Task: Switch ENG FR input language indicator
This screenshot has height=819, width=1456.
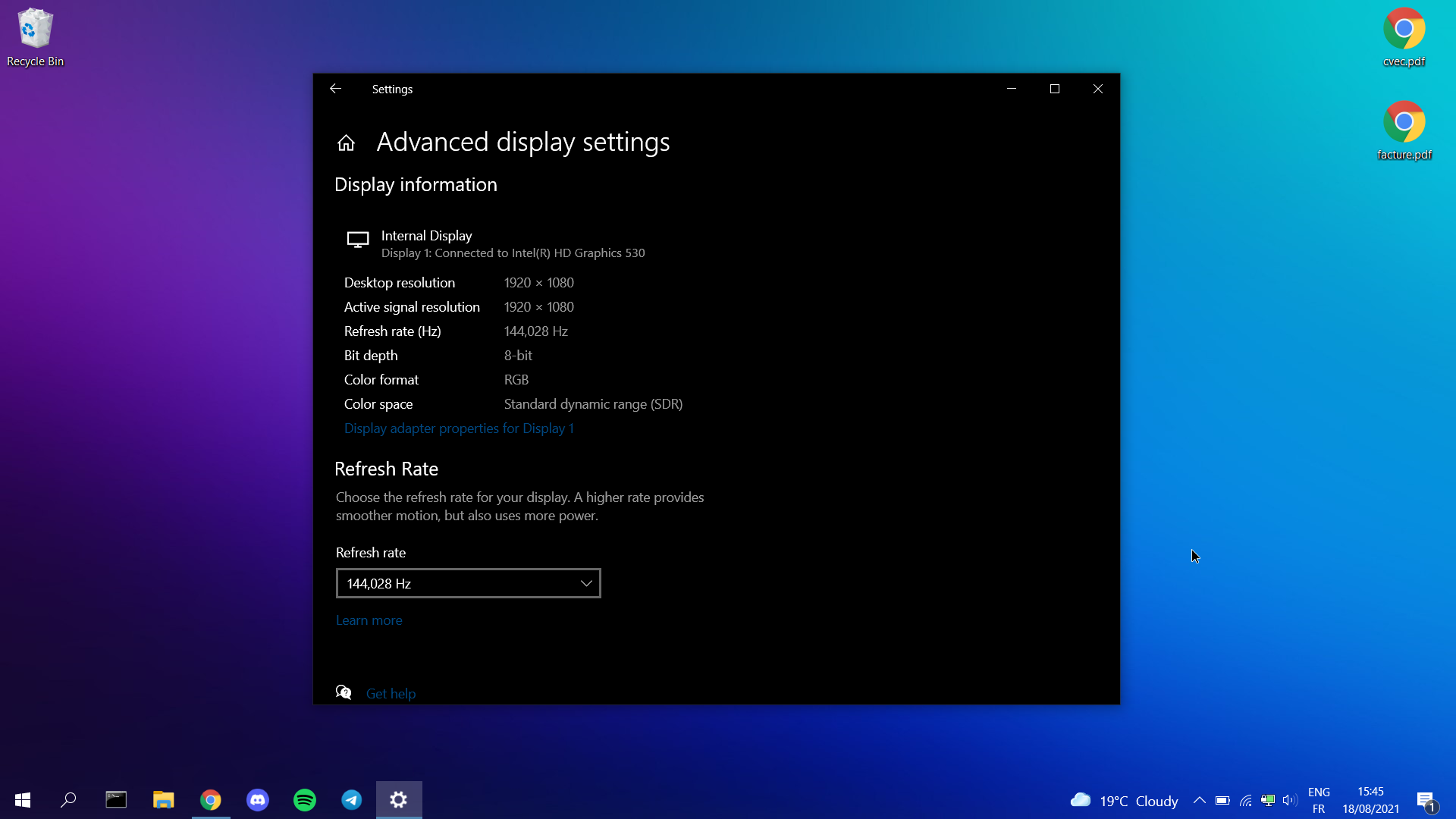Action: tap(1319, 801)
